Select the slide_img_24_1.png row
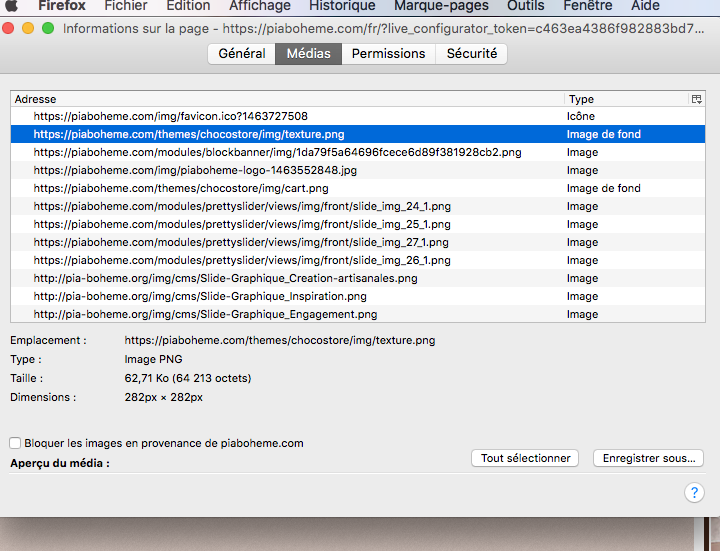The height and width of the screenshot is (551, 720). [358, 206]
